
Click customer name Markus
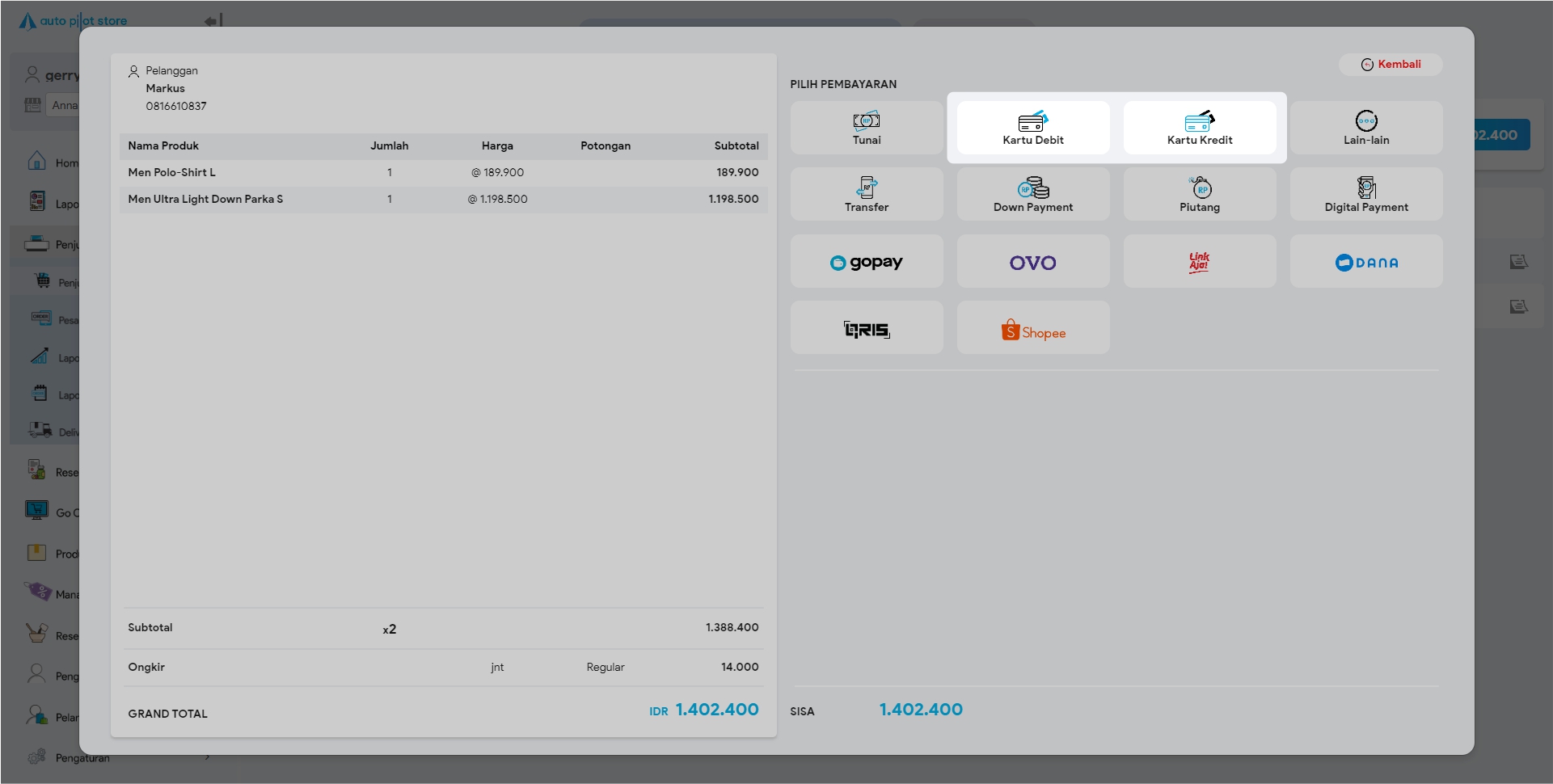(x=165, y=89)
